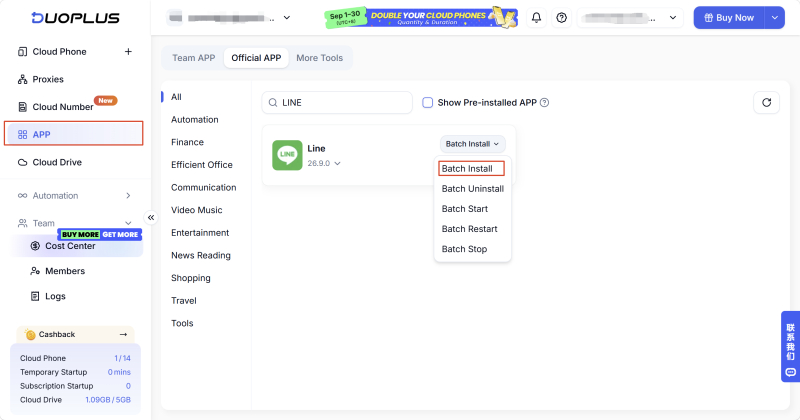The height and width of the screenshot is (420, 800).
Task: Select the Video Music category
Action: click(196, 210)
